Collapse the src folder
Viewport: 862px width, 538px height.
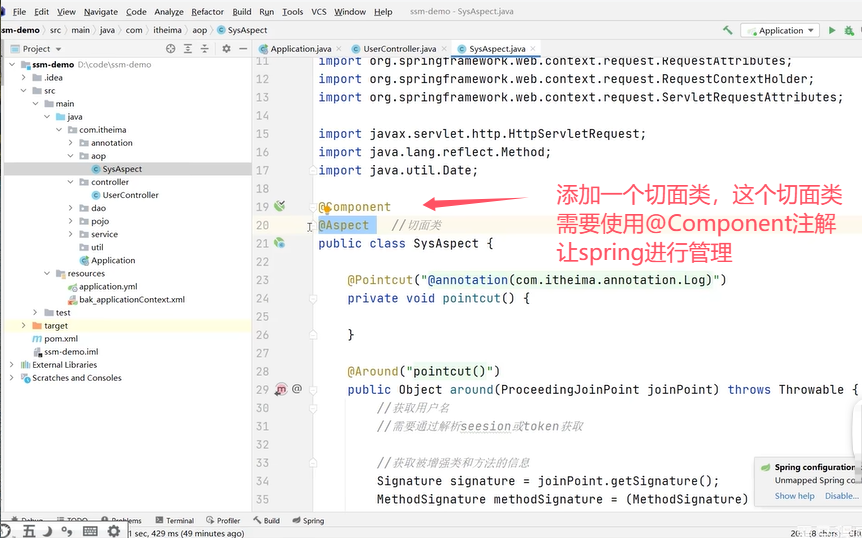click(24, 91)
